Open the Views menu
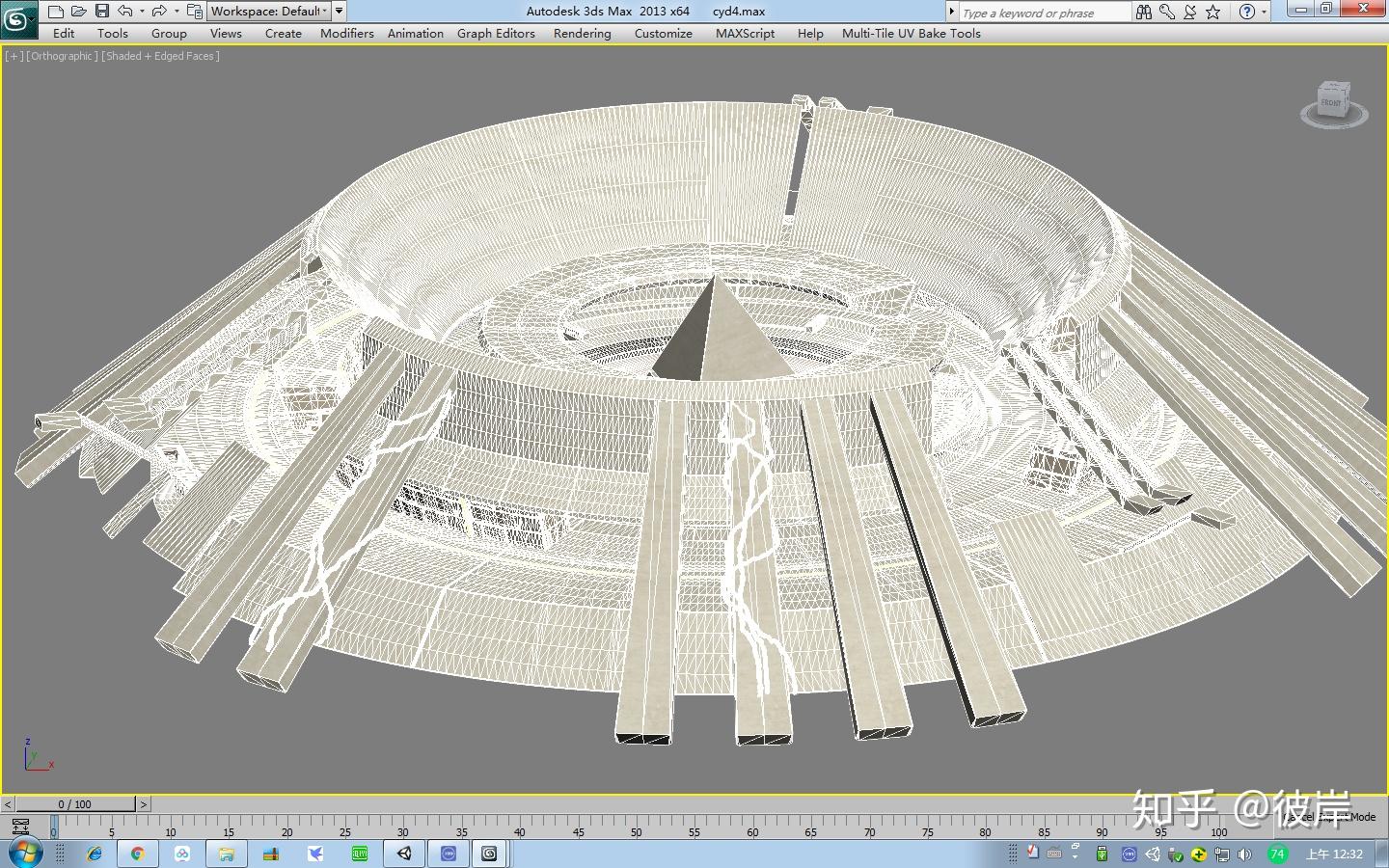Viewport: 1389px width, 868px height. (x=226, y=33)
